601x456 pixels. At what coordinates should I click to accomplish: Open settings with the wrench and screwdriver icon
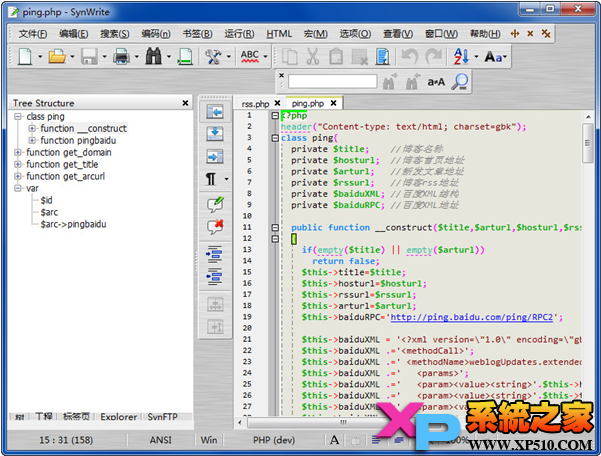click(213, 57)
